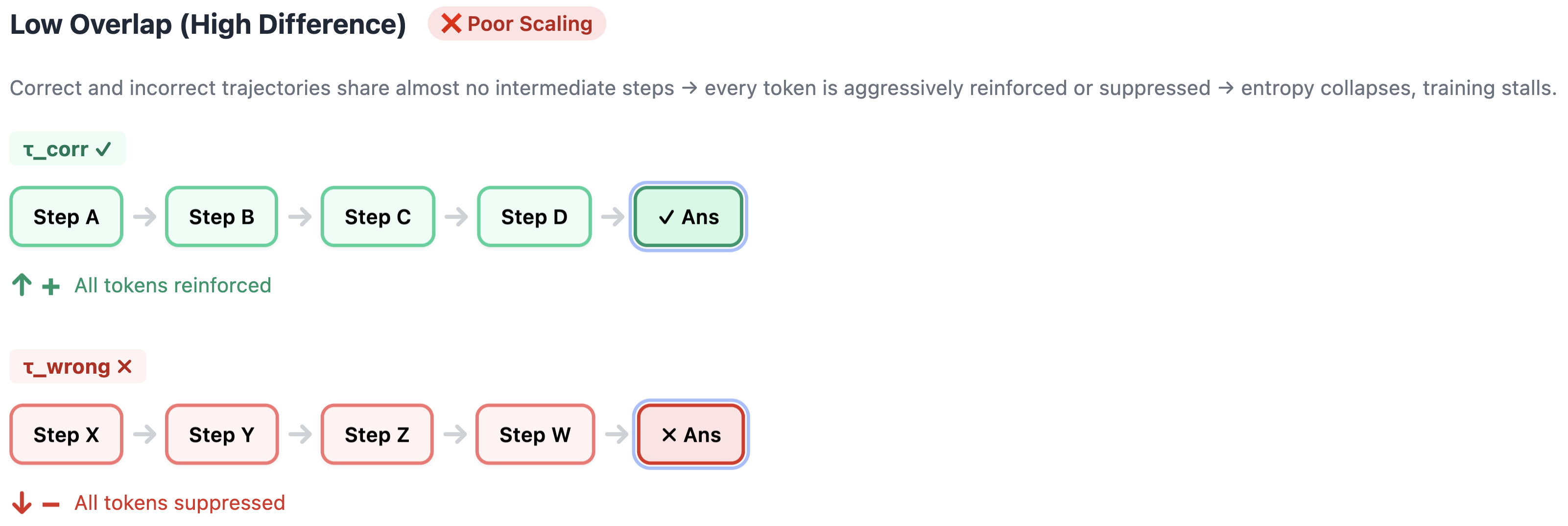The width and height of the screenshot is (1568, 526).
Task: Click the red minus icon
Action: tap(51, 504)
